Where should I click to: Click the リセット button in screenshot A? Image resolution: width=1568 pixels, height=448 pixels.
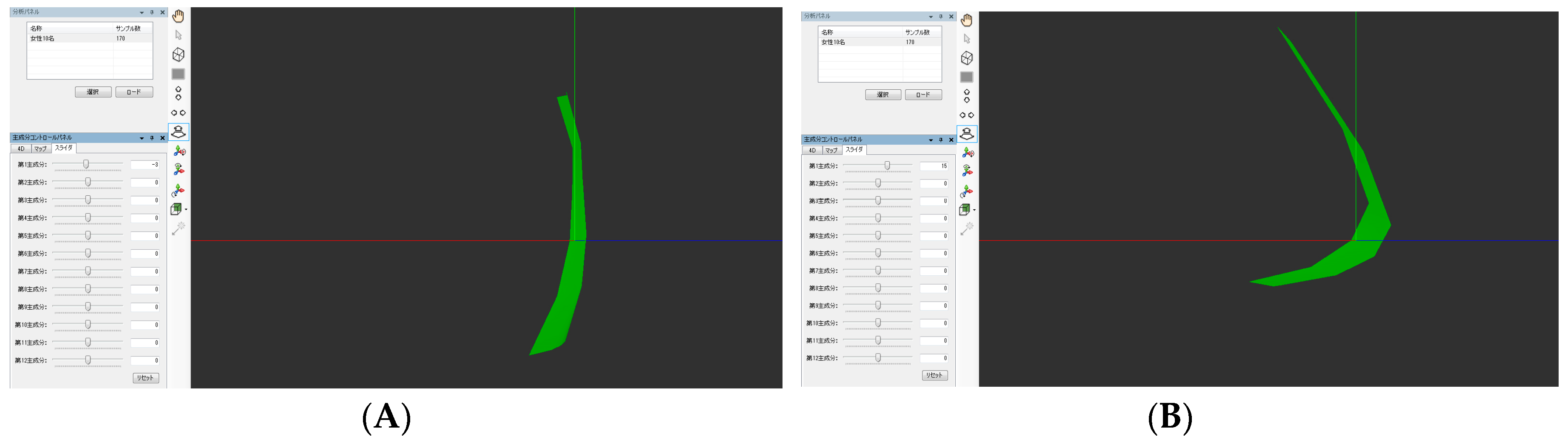[146, 378]
